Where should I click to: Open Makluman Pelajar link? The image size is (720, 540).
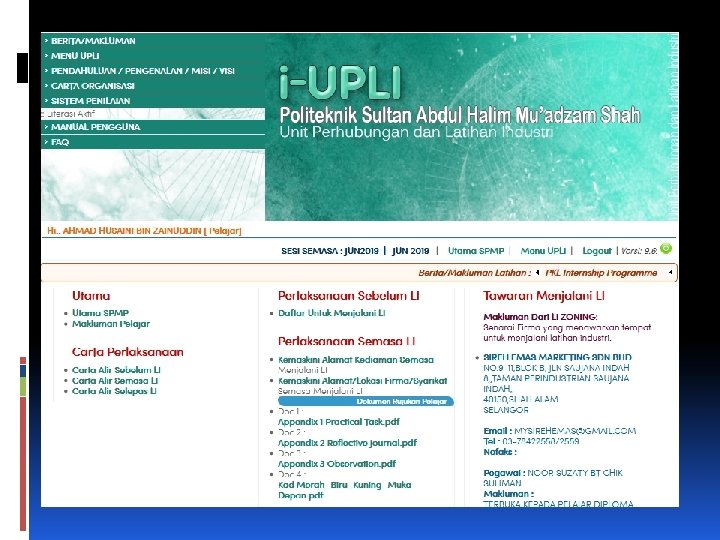pyautogui.click(x=111, y=324)
